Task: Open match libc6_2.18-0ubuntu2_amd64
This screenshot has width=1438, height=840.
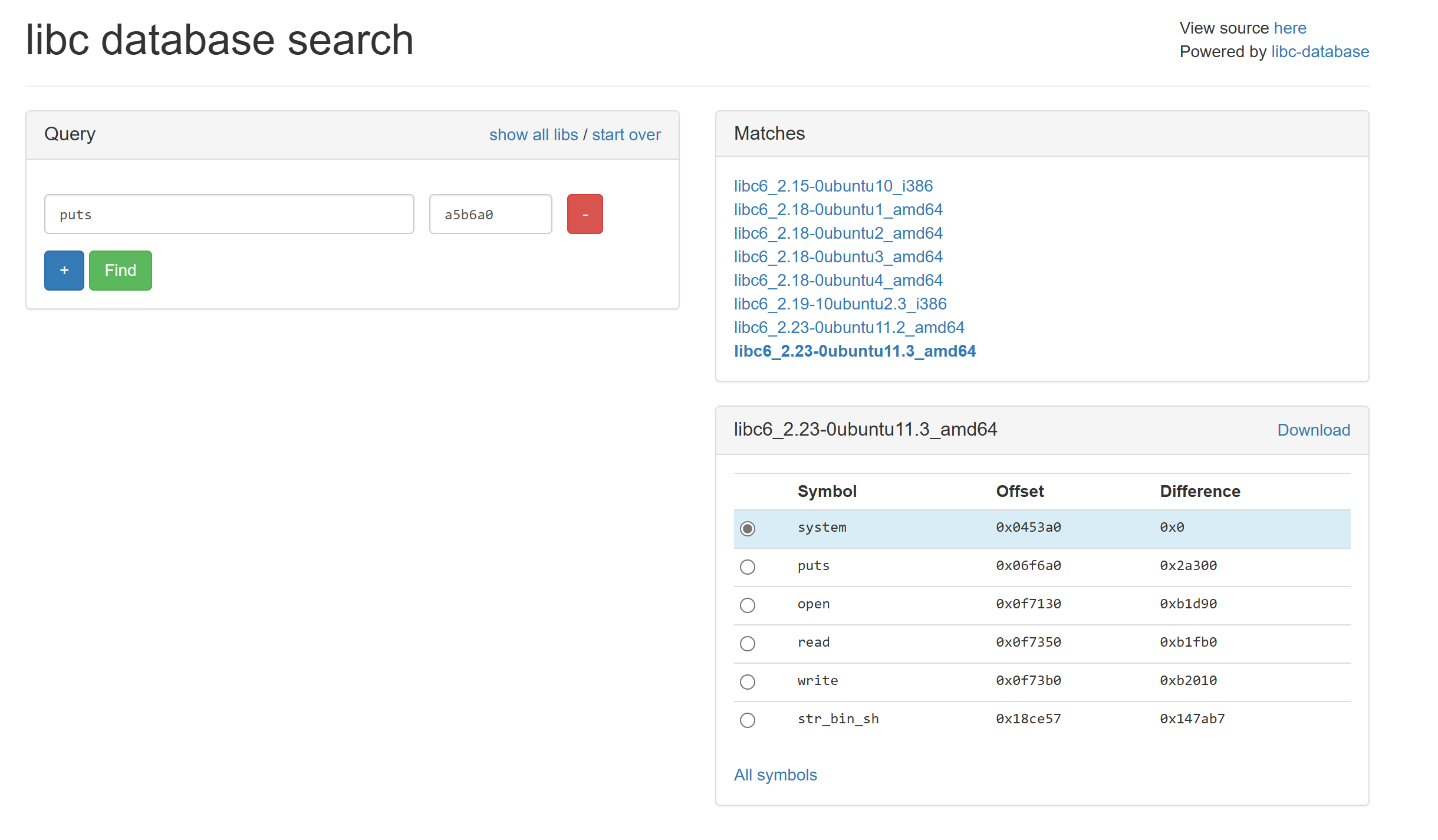Action: click(x=838, y=233)
